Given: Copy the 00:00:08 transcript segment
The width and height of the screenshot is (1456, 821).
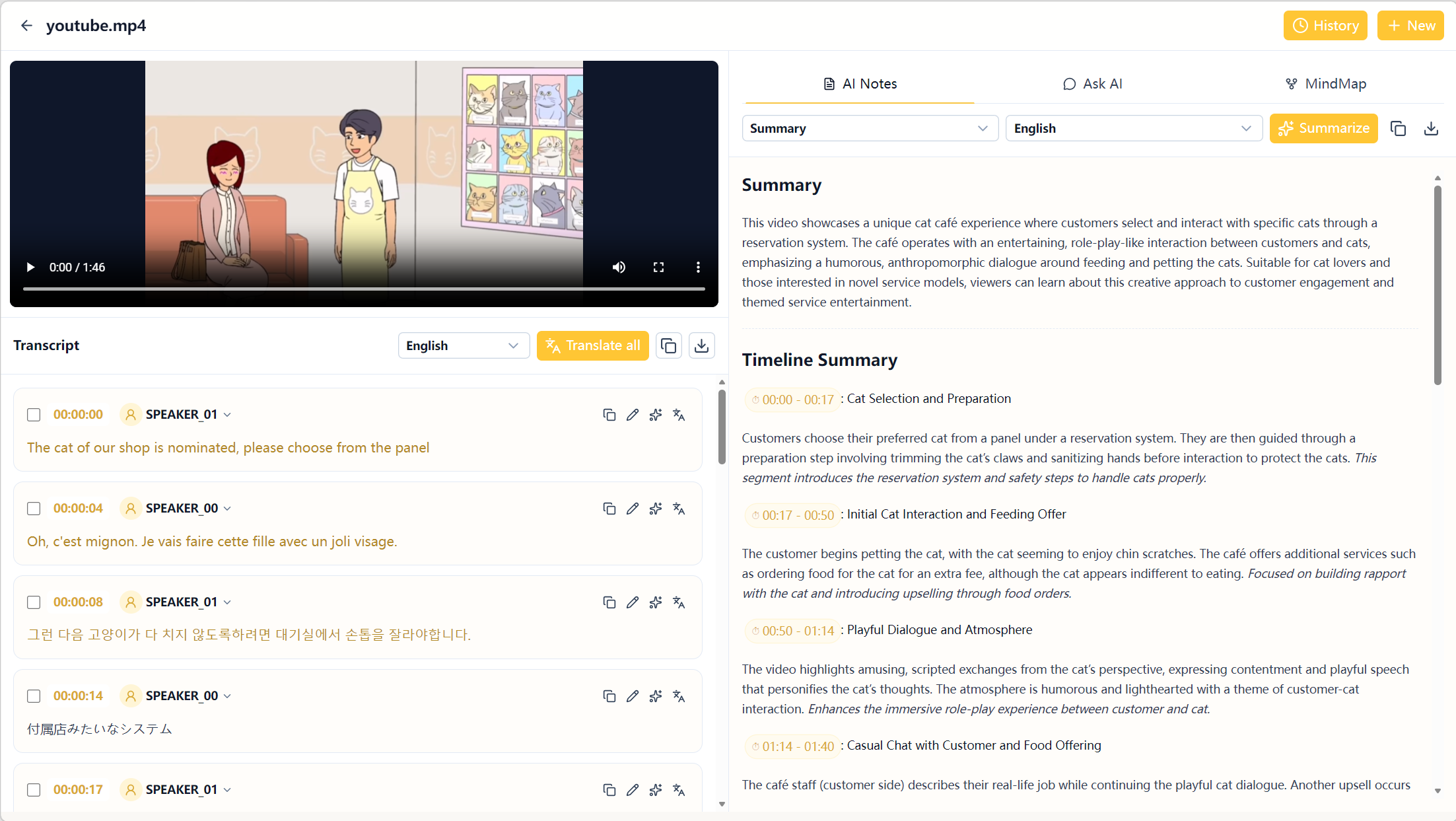Looking at the screenshot, I should click(x=609, y=602).
